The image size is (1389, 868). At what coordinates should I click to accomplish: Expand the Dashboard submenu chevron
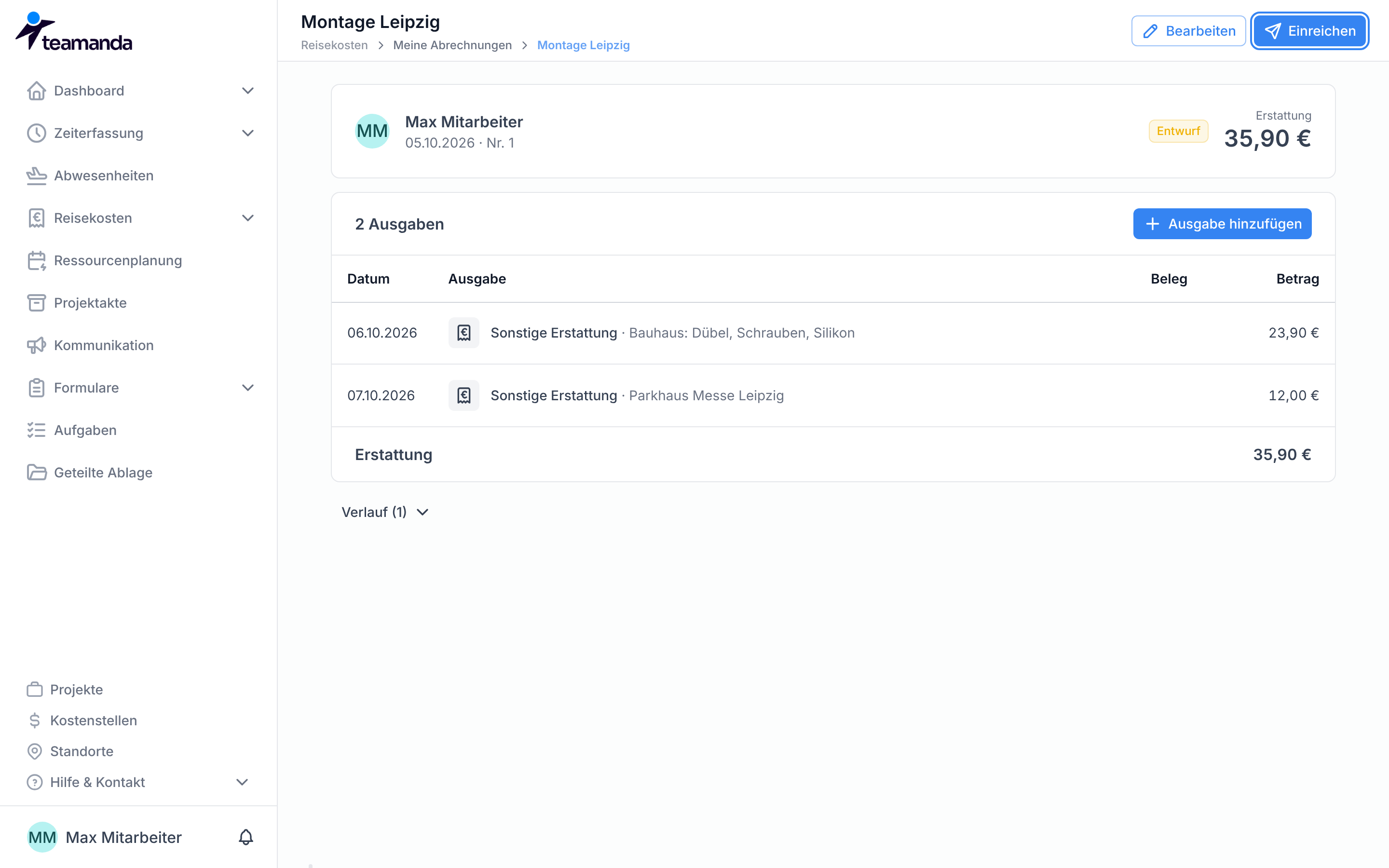247,91
